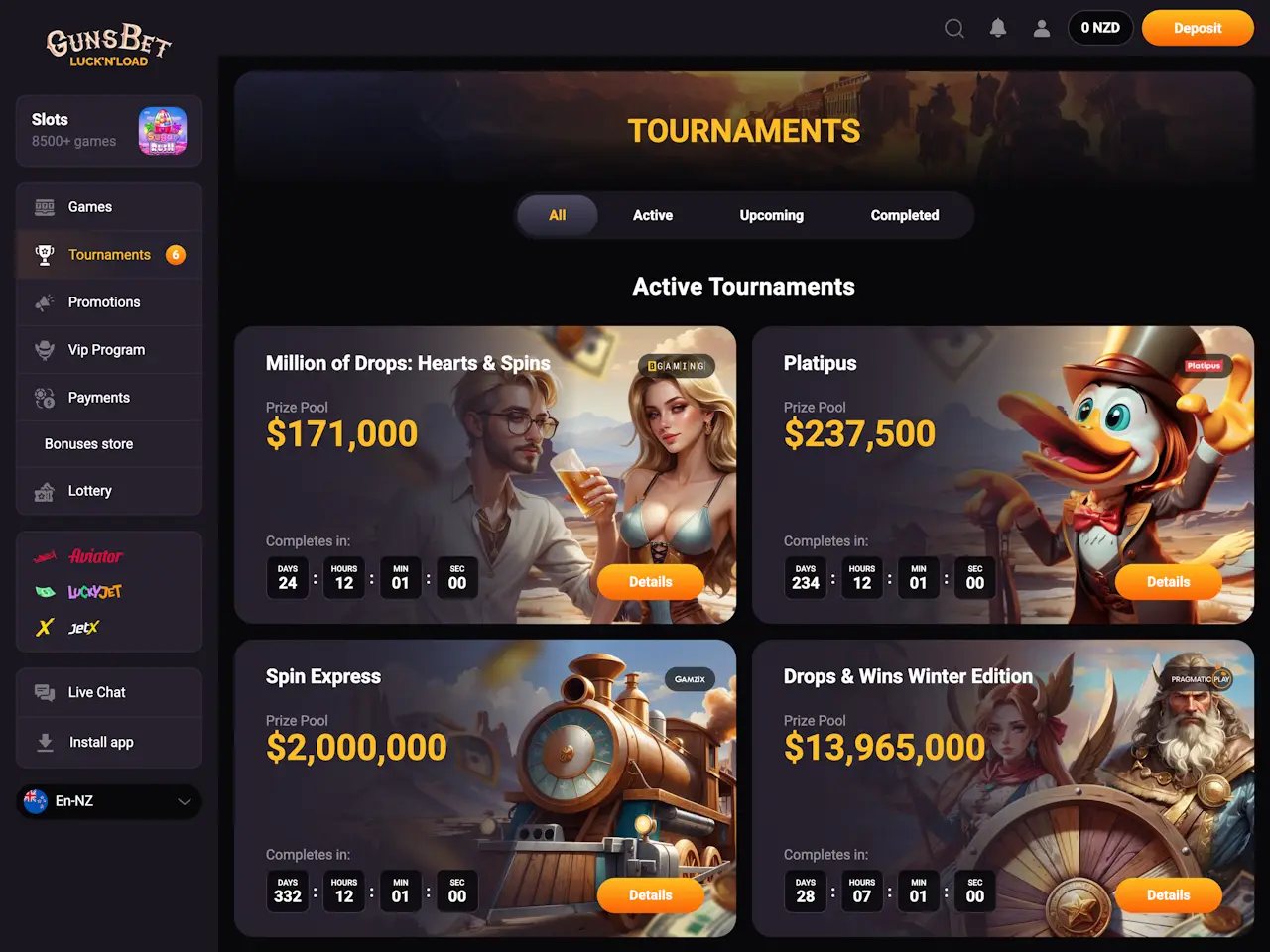Click the GunsBet logo
Screen dimensions: 1270x952
pos(109,45)
